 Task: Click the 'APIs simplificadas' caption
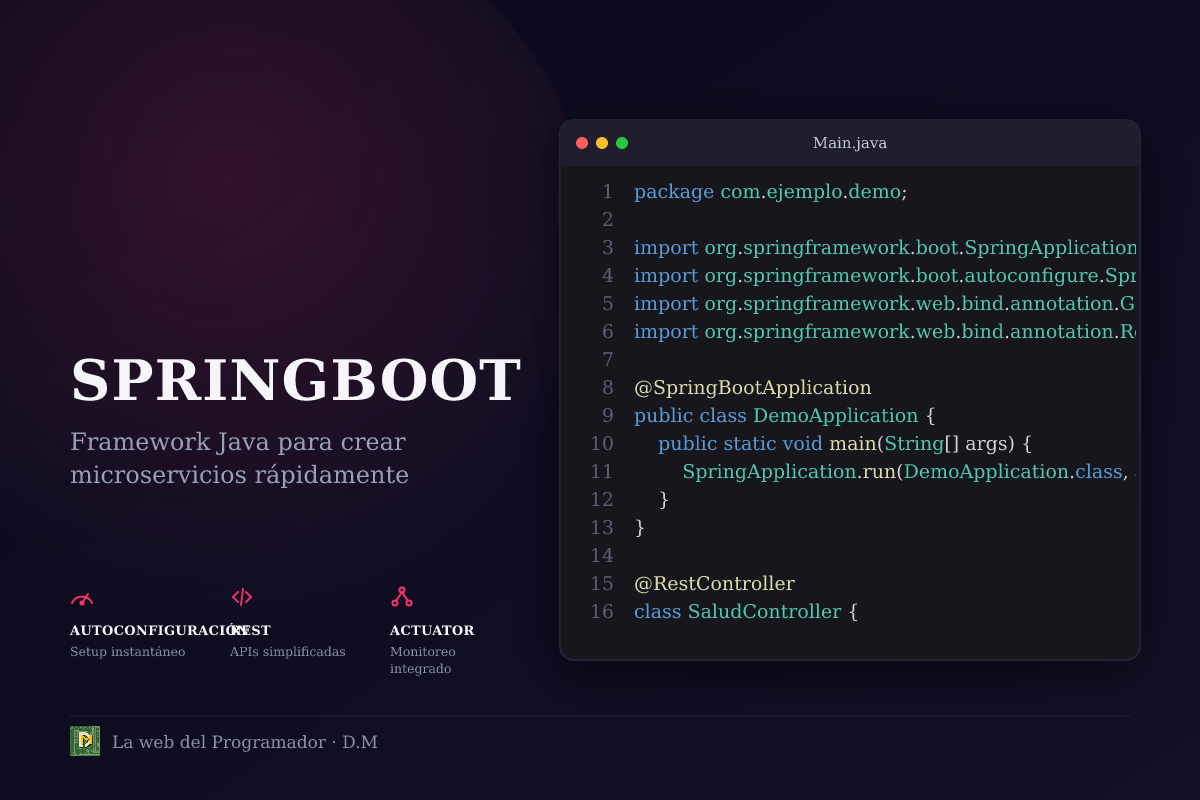click(x=288, y=652)
